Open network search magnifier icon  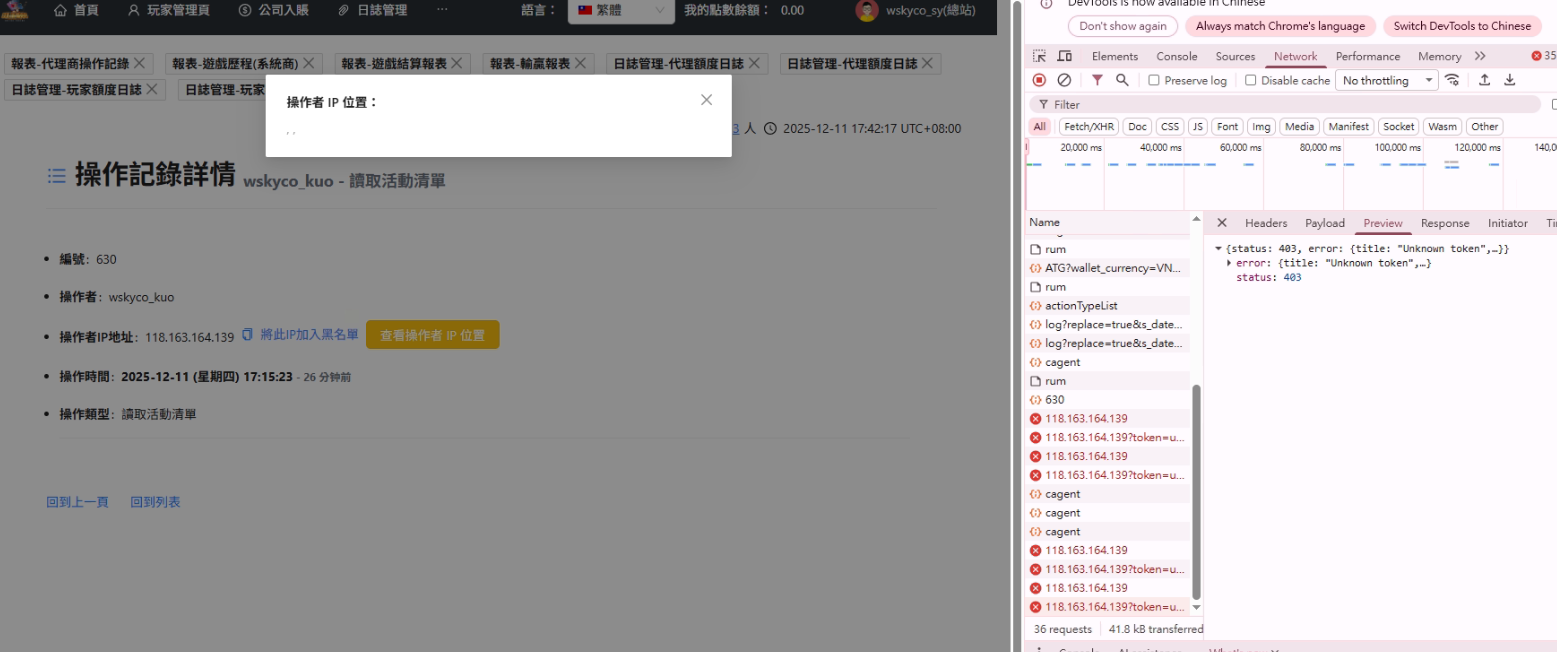coord(1122,80)
